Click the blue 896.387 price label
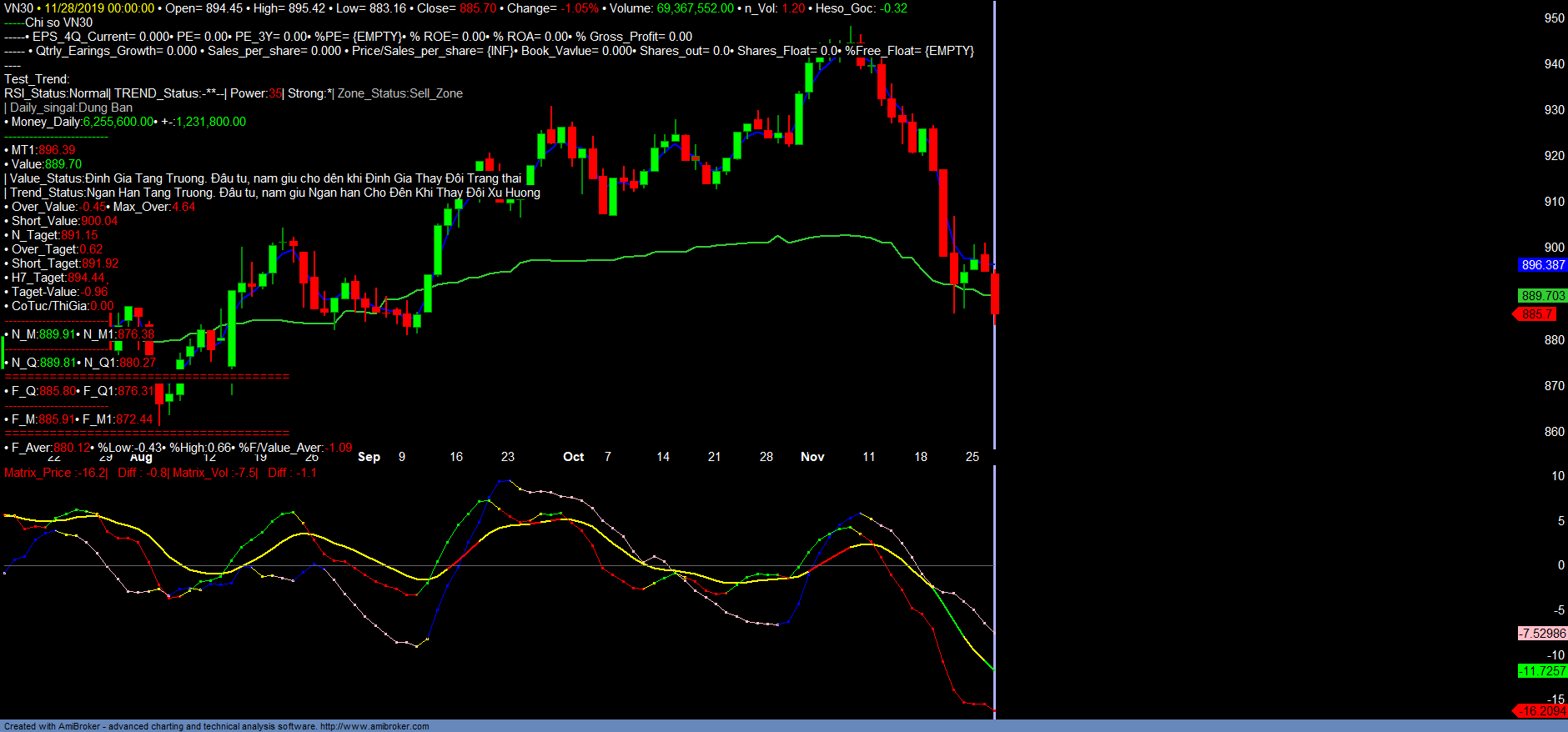This screenshot has height=732, width=1568. [x=1542, y=265]
